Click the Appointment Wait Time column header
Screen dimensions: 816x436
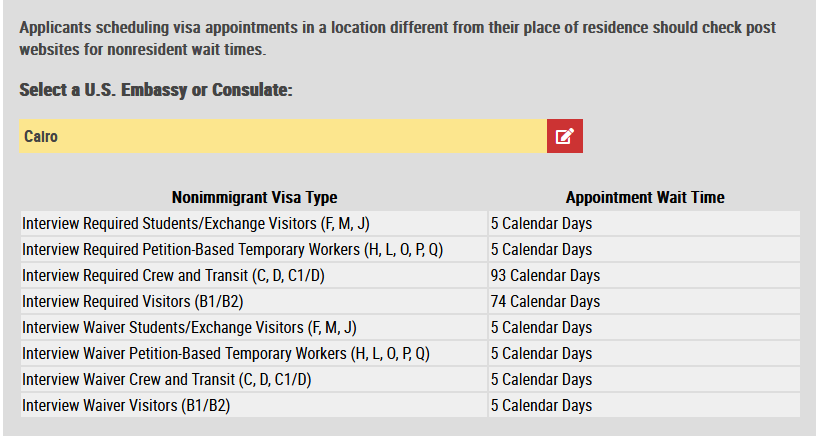(645, 198)
